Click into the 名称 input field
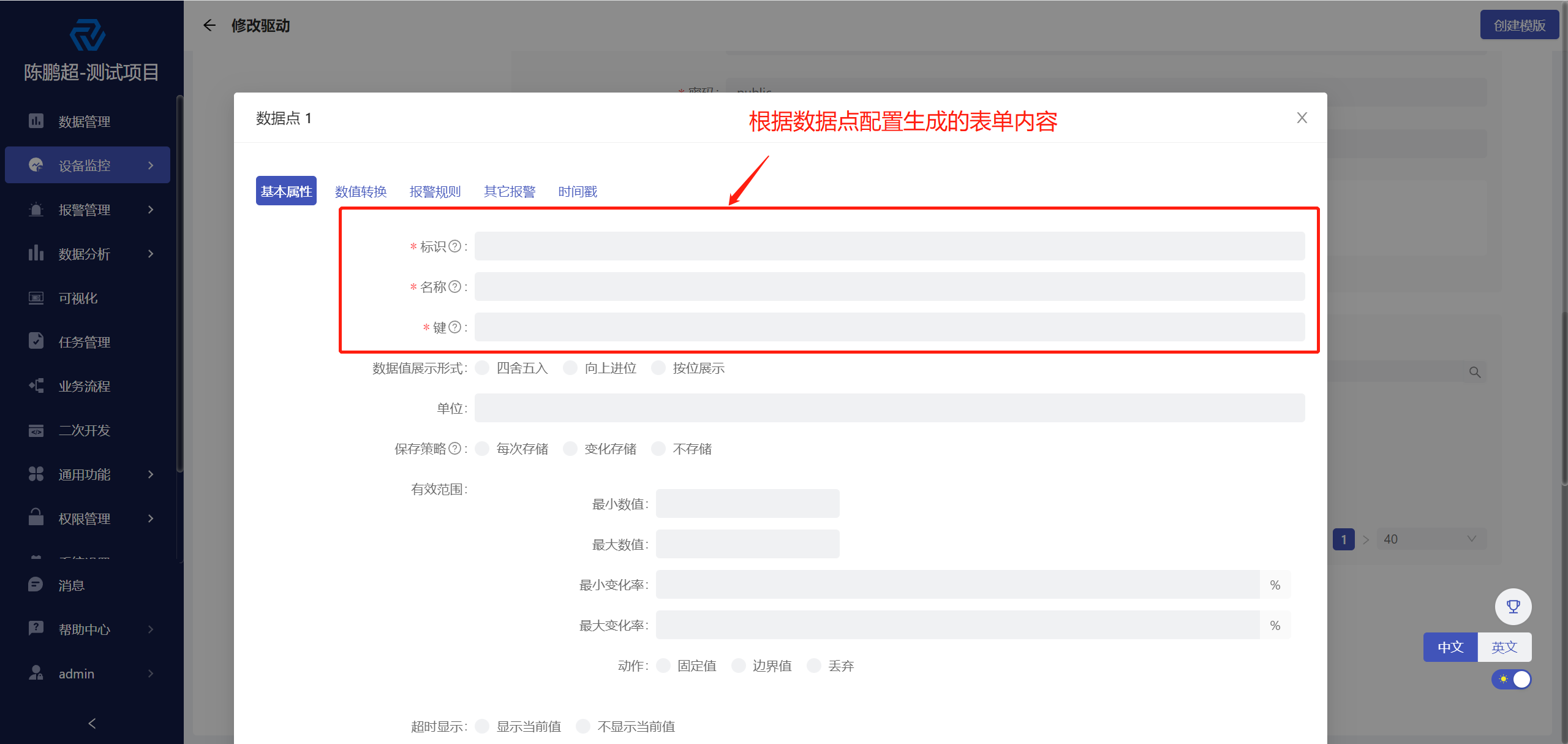This screenshot has height=744, width=1568. point(889,287)
